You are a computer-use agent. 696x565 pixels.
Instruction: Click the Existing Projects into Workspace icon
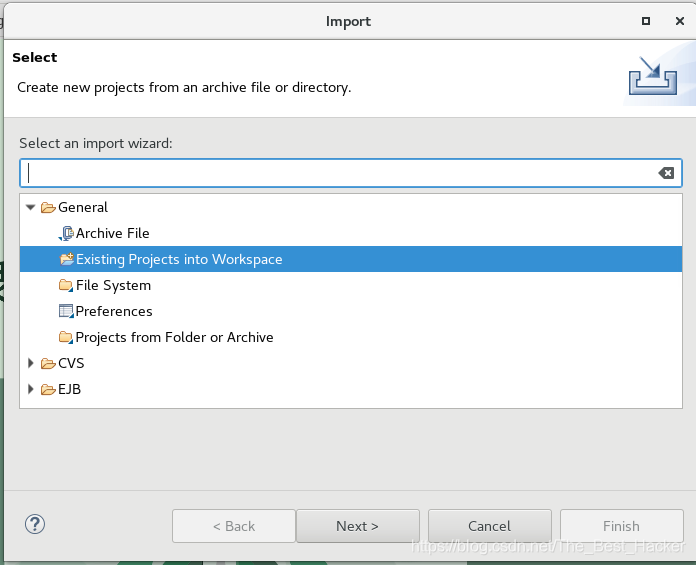coord(67,259)
